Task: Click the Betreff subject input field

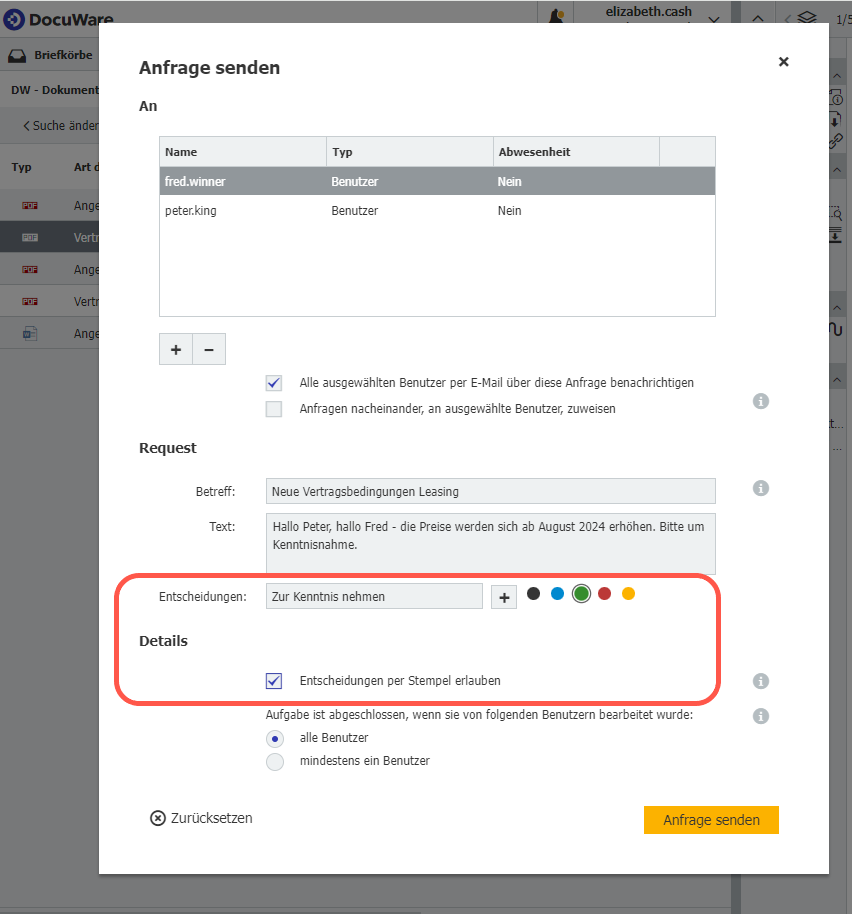Action: [490, 491]
